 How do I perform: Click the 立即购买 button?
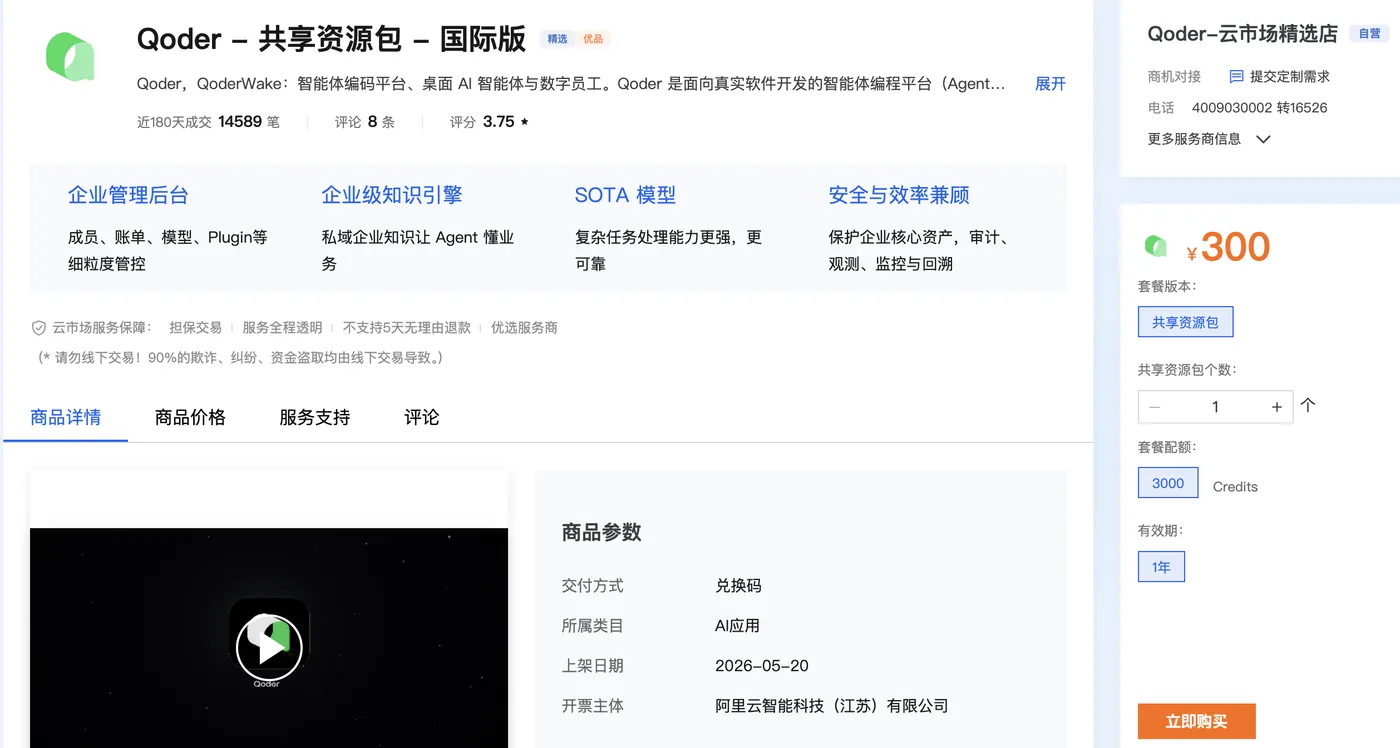pos(1196,721)
